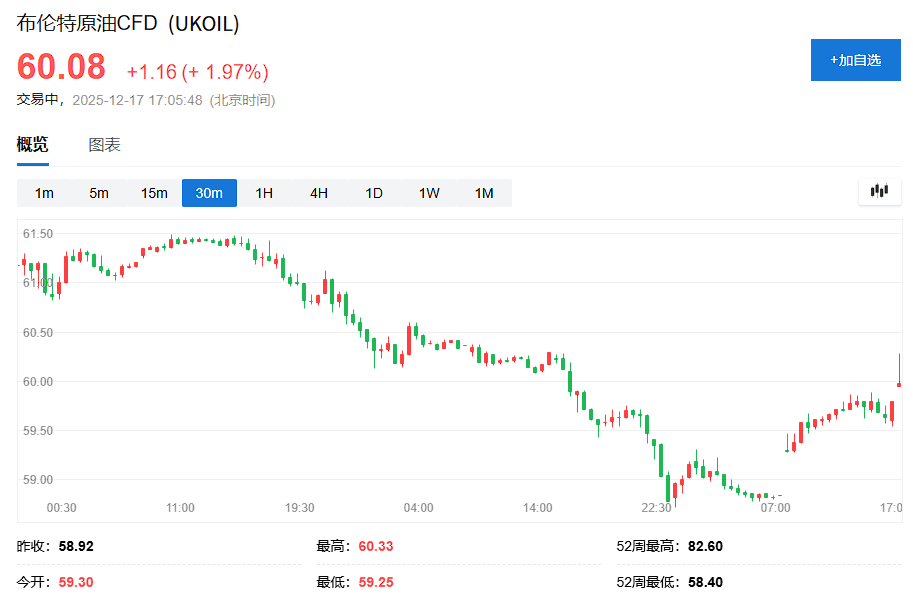Switch to the monthly 1M view
Viewport: 913px width, 599px height.
pyautogui.click(x=483, y=192)
